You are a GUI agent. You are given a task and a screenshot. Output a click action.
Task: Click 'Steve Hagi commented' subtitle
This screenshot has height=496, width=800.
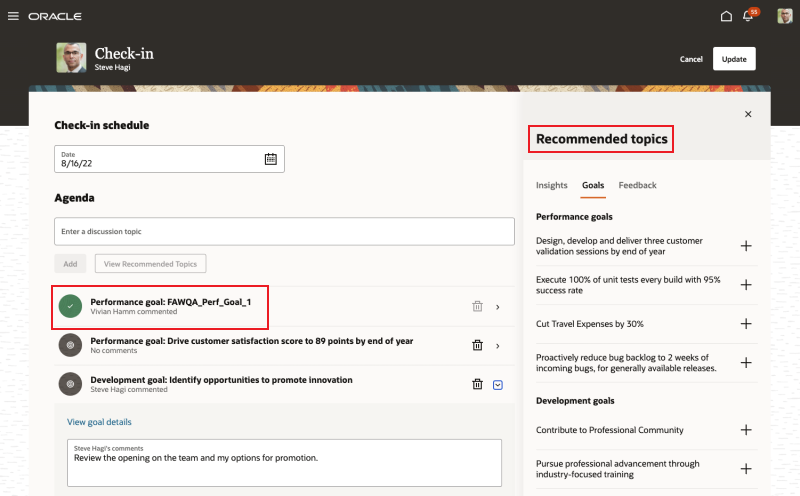[129, 389]
